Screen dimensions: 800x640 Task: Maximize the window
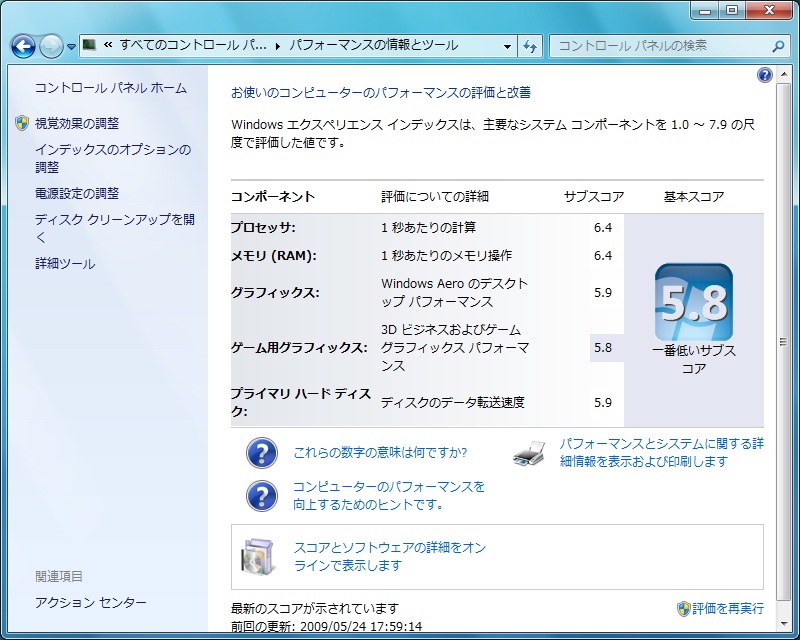point(732,11)
